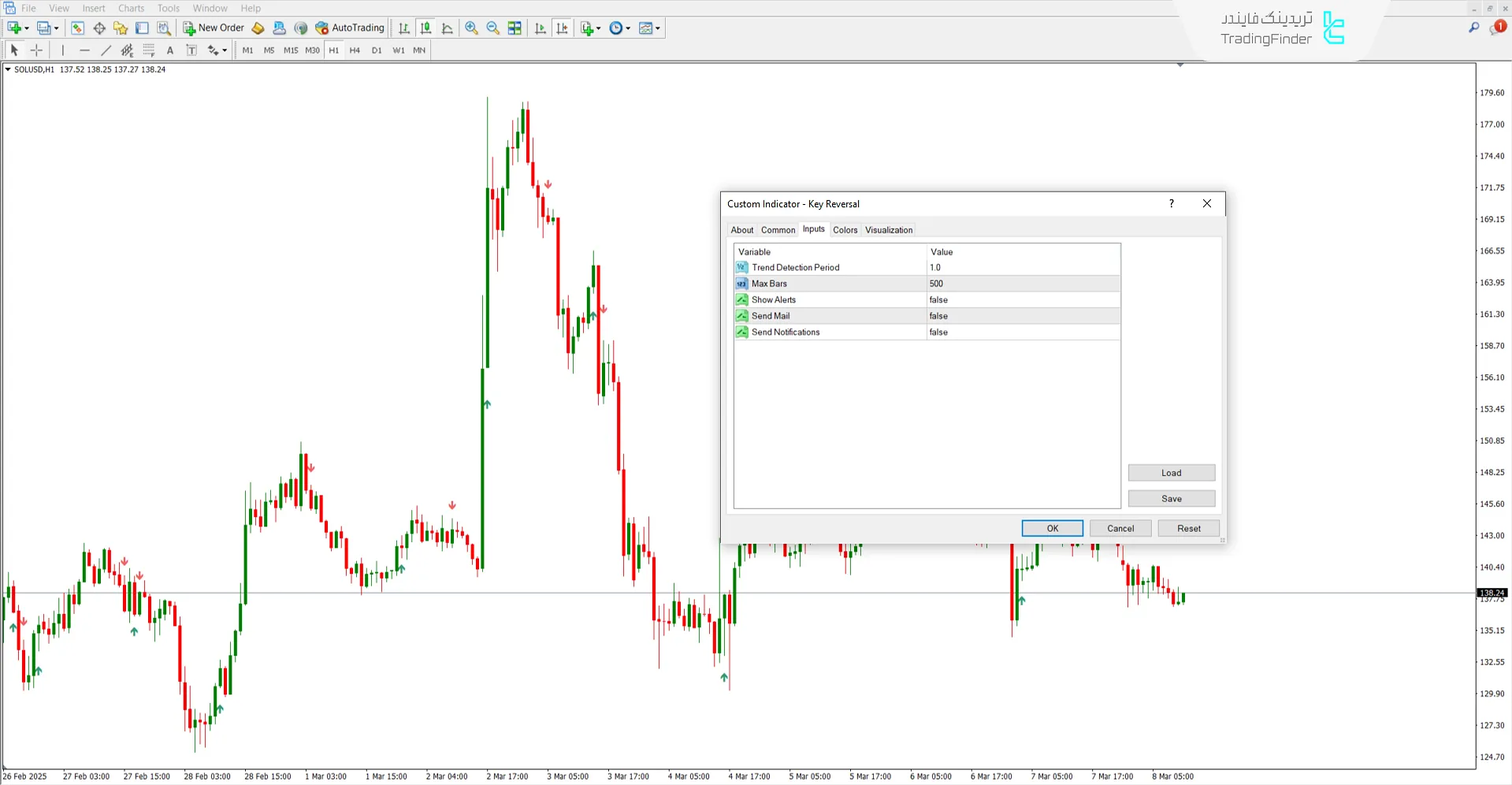
Task: Enable Auto Scroll on the toolbar
Action: click(540, 28)
